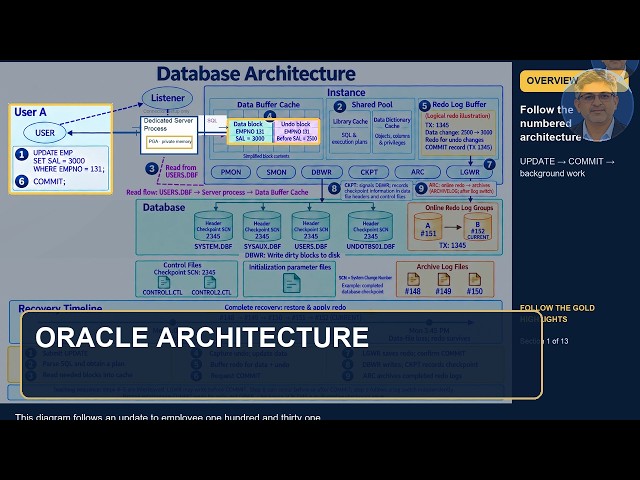
Task: Click the Instance heading
Action: point(346,93)
